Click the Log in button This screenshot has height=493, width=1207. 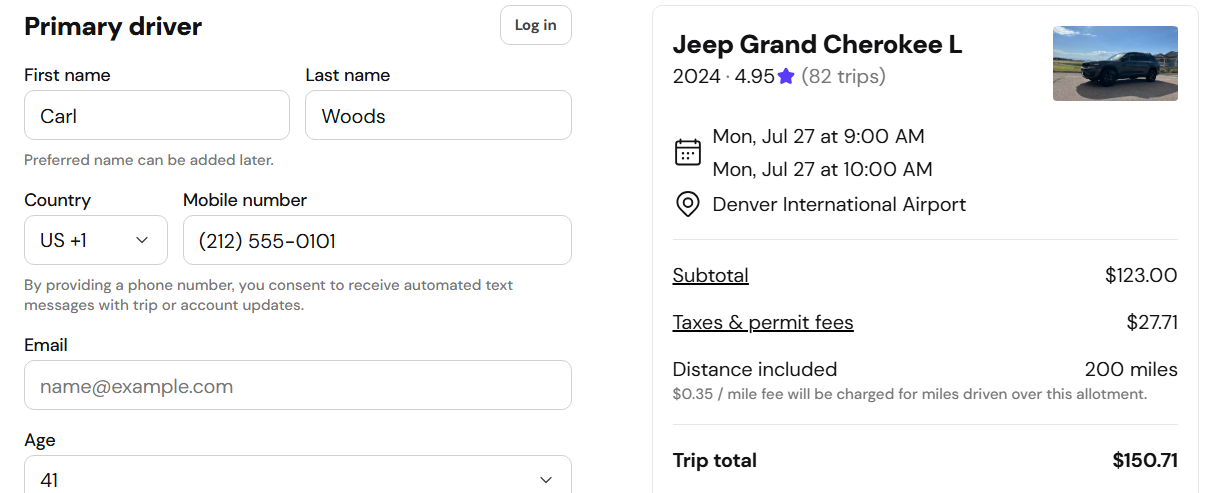[536, 25]
